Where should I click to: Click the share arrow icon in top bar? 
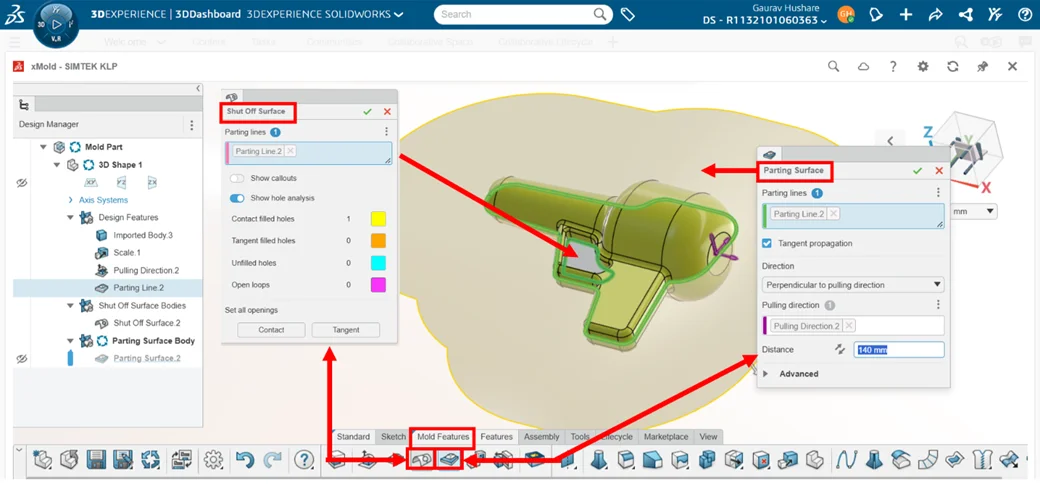(935, 14)
